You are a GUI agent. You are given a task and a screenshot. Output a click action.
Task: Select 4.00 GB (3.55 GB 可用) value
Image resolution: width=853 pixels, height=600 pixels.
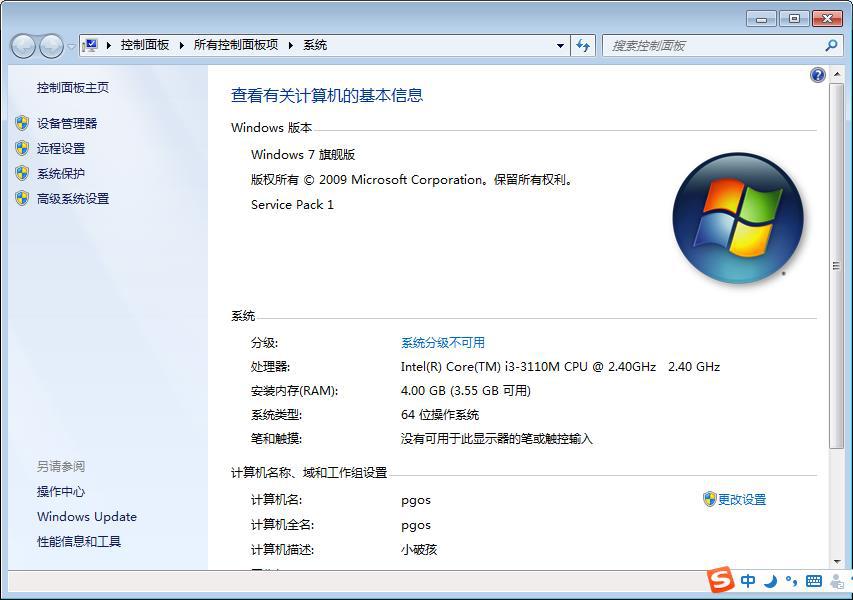(x=466, y=391)
